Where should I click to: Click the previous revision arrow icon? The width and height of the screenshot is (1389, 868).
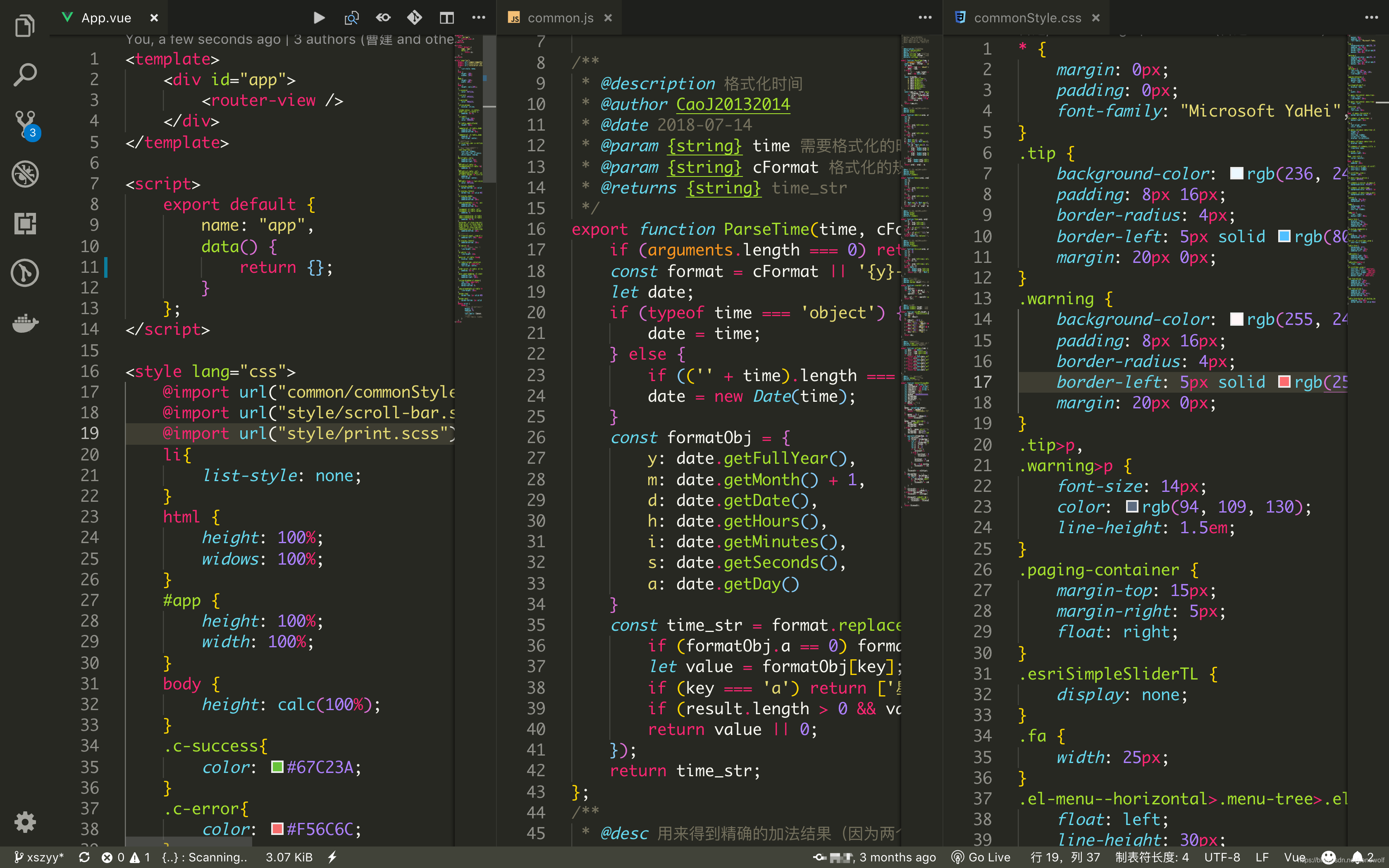[383, 18]
